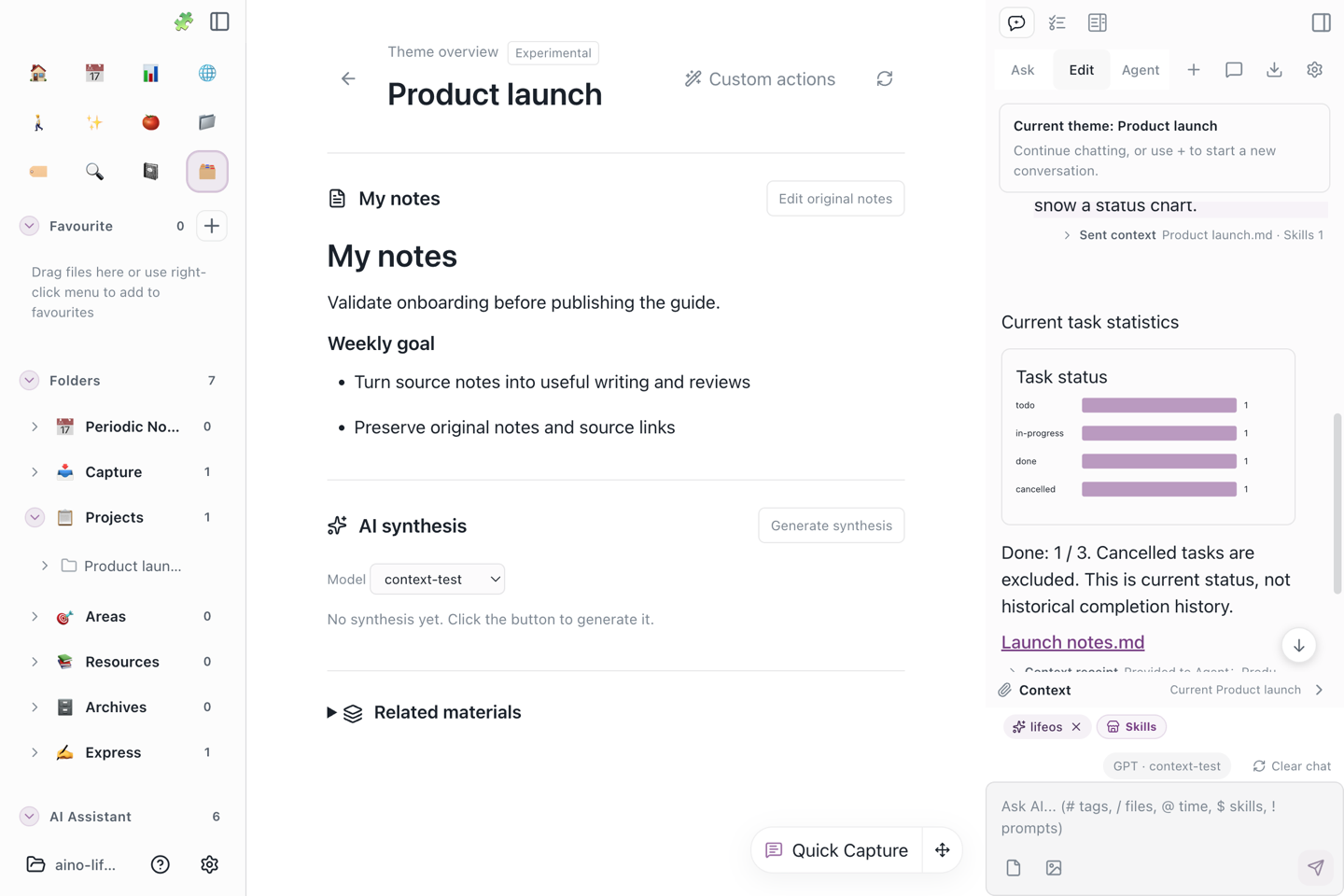1344x896 pixels.
Task: Click Clear chat
Action: 1292,766
